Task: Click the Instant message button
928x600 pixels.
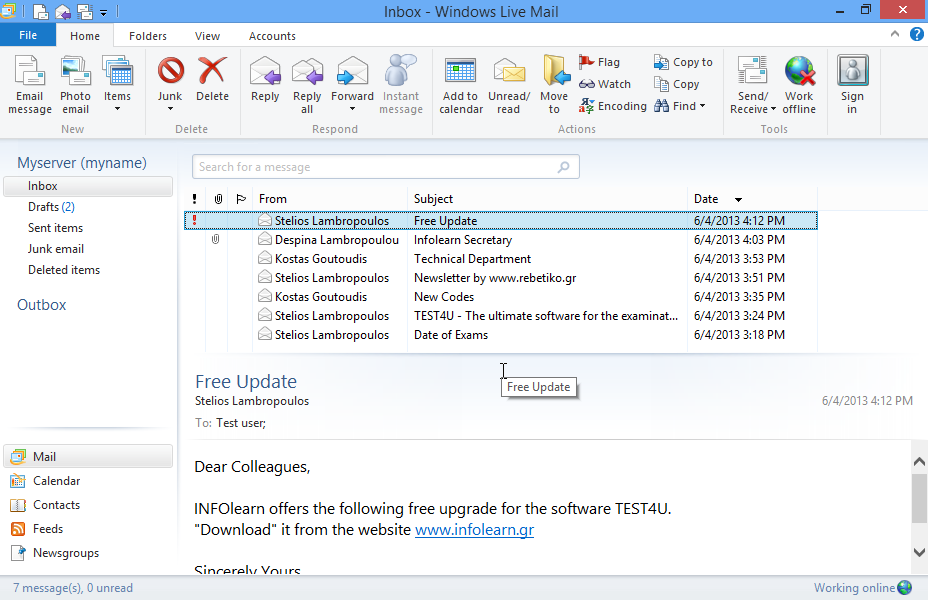Action: [x=401, y=85]
